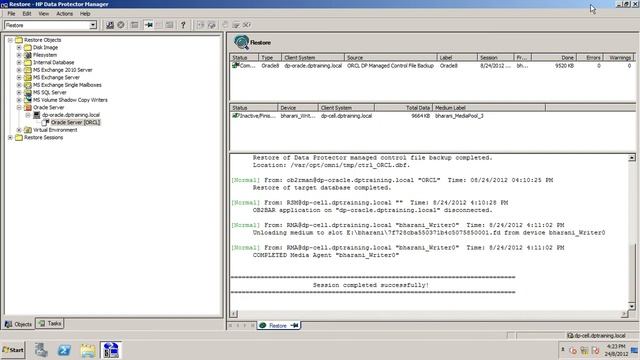Sort by the Client System column header

click(x=313, y=58)
